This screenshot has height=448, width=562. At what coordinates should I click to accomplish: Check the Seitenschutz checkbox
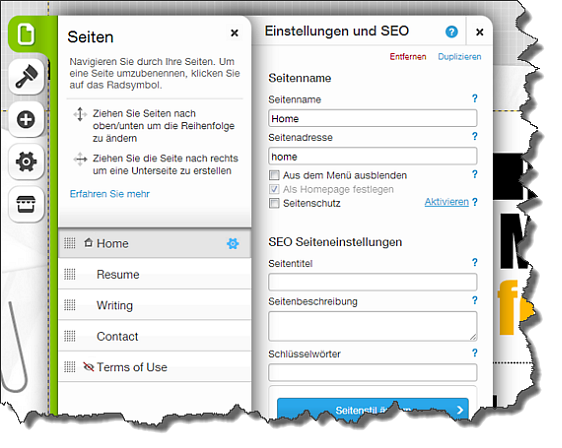point(274,204)
